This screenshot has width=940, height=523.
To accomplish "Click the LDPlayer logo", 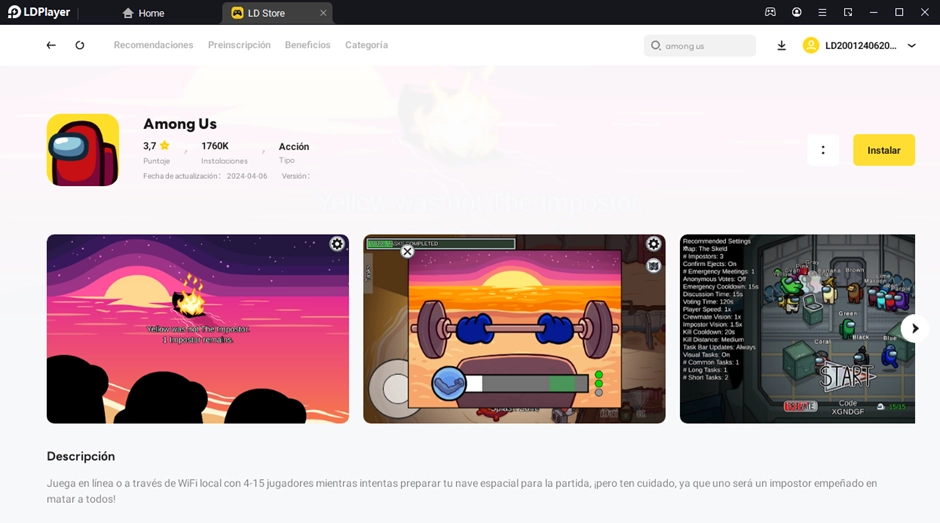I will pyautogui.click(x=39, y=12).
